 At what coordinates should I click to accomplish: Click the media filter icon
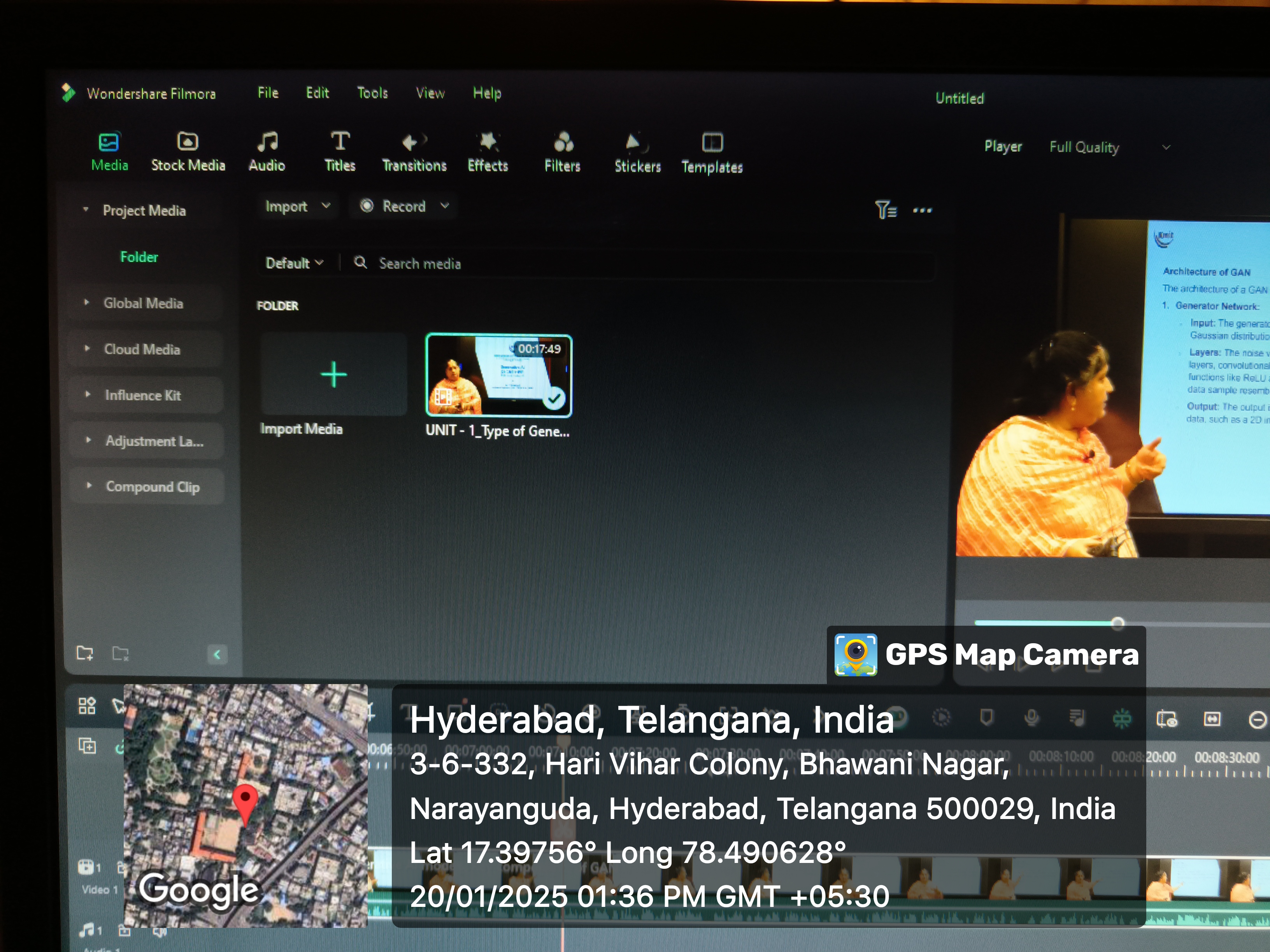point(885,210)
